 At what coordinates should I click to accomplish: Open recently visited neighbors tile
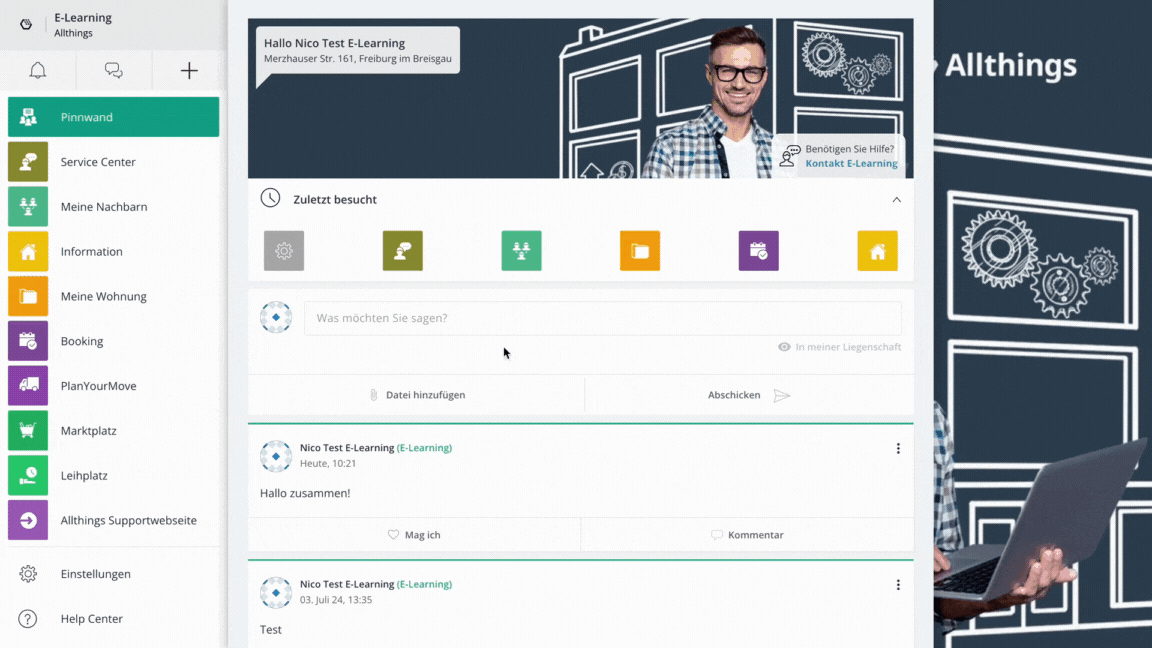tap(522, 251)
